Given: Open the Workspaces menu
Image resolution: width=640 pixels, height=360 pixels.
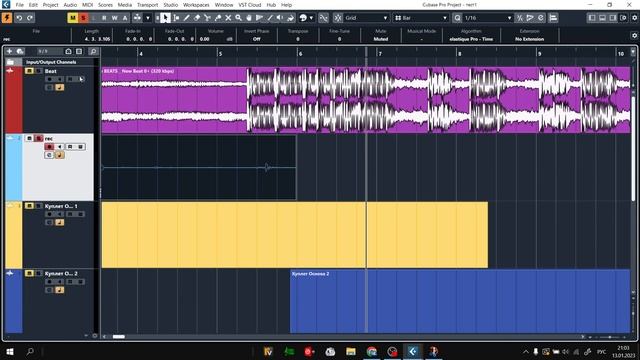Looking at the screenshot, I should click(x=196, y=5).
